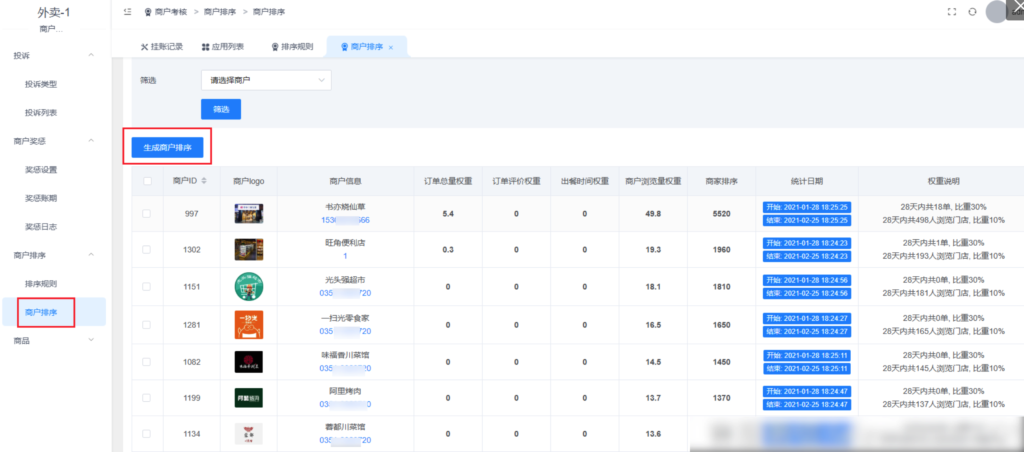
Task: Click phone link under 一扫光零食家
Action: point(345,331)
